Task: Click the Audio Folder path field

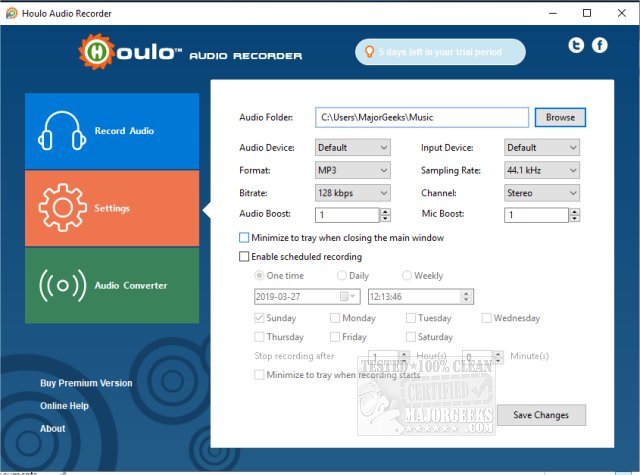Action: 422,118
